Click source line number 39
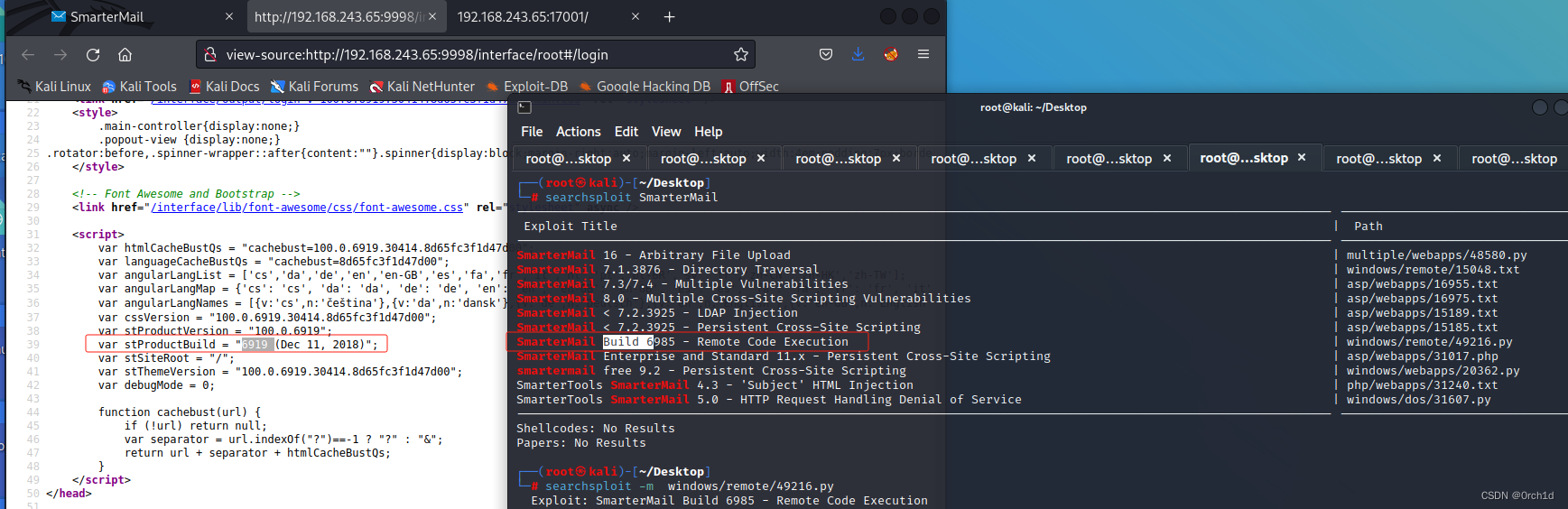The image size is (1568, 509). tap(33, 344)
